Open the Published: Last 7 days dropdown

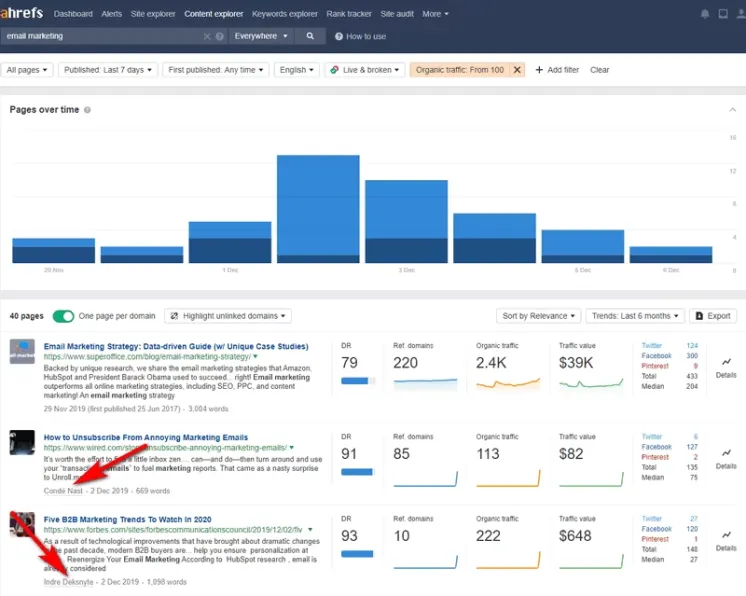click(x=107, y=70)
